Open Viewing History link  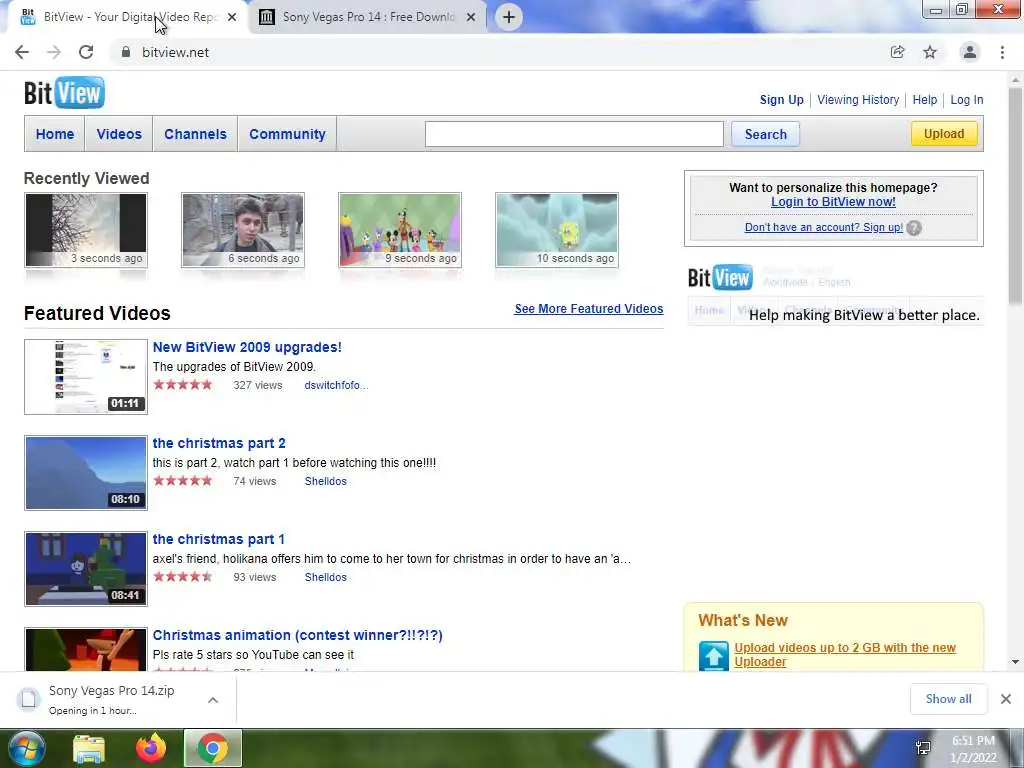click(858, 100)
